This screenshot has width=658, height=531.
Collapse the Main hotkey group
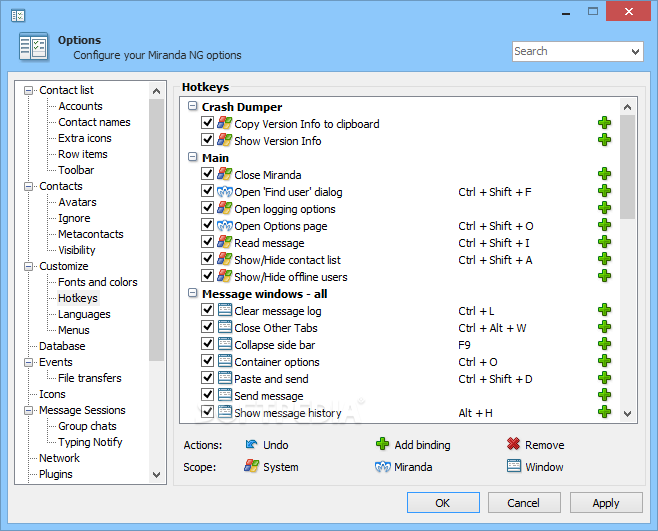192,157
